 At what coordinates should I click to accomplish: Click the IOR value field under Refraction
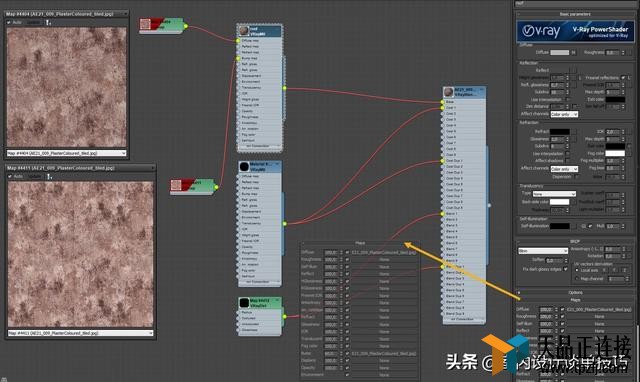tap(613, 131)
